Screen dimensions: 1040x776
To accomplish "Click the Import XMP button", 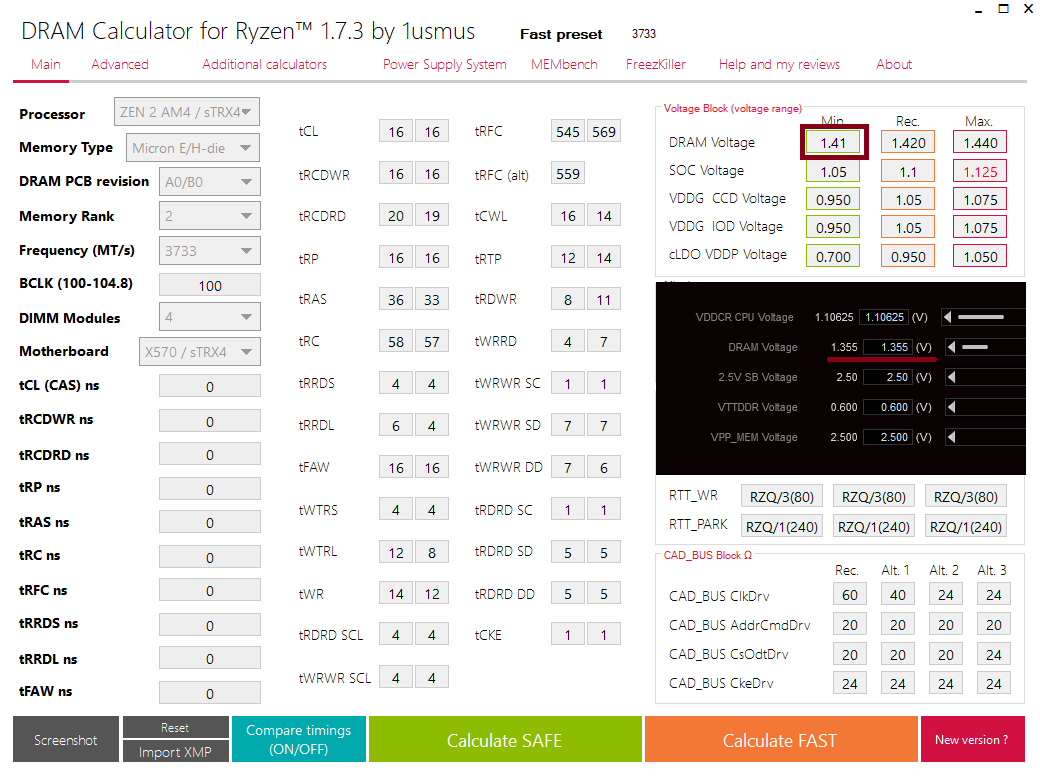I will coord(175,751).
